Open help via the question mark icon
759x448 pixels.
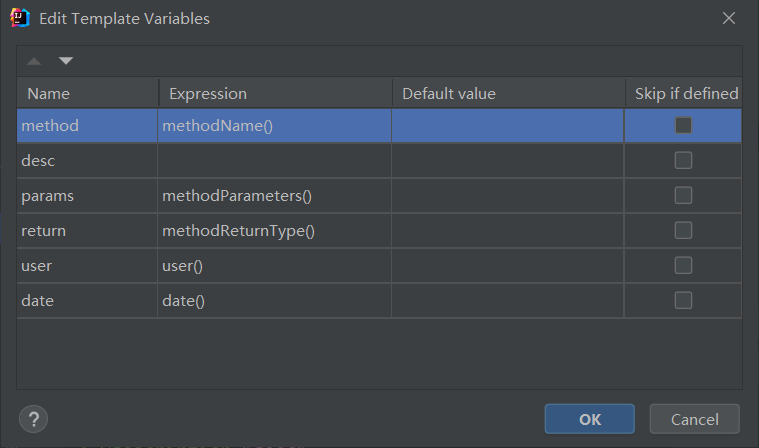pyautogui.click(x=34, y=418)
